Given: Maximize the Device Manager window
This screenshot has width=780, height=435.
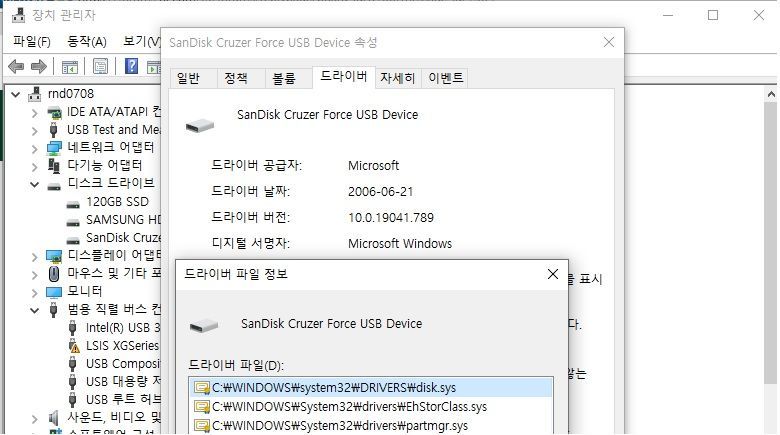Looking at the screenshot, I should click(x=713, y=15).
